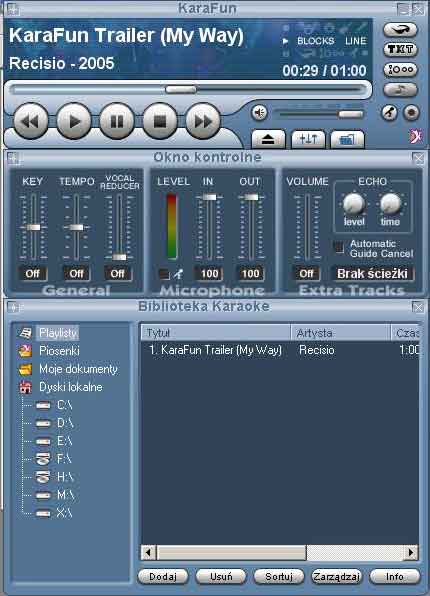This screenshot has width=430, height=596.
Task: Click the left arrow of horizontal scrollbar
Action: tap(149, 552)
